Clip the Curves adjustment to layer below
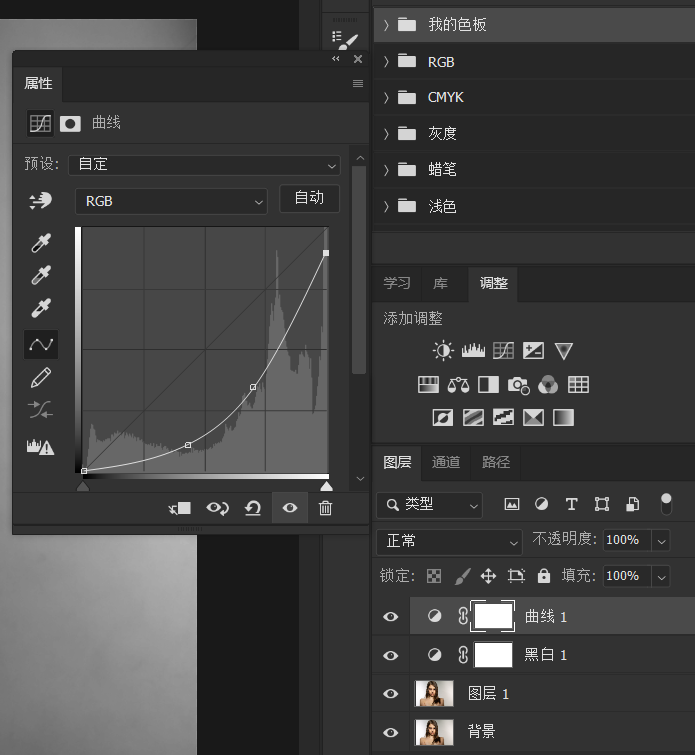The width and height of the screenshot is (695, 755). (x=180, y=508)
